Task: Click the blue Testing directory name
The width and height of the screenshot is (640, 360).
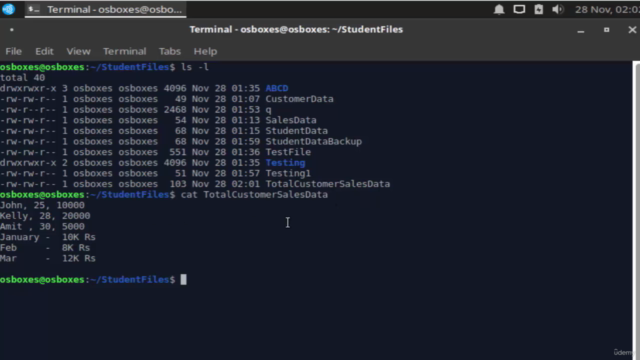Action: tap(285, 162)
